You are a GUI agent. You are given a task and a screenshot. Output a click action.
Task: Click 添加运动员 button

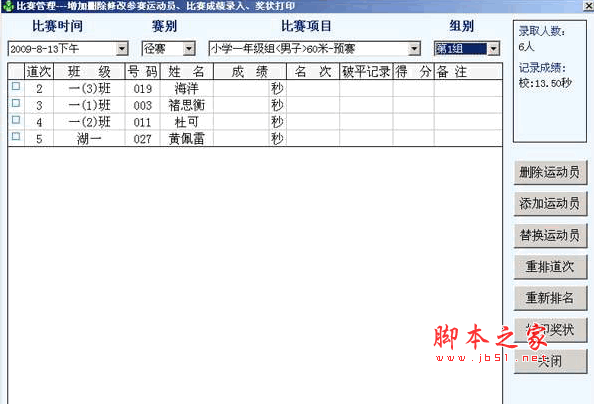[x=550, y=204]
